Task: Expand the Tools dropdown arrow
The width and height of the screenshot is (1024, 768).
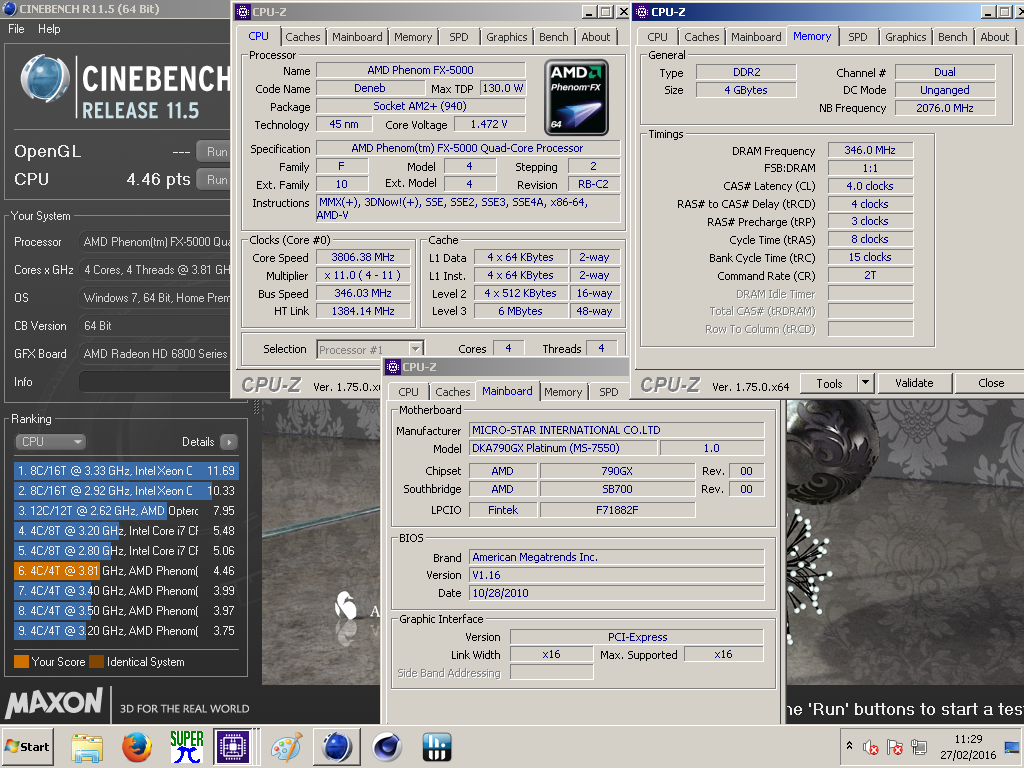Action: pyautogui.click(x=865, y=383)
